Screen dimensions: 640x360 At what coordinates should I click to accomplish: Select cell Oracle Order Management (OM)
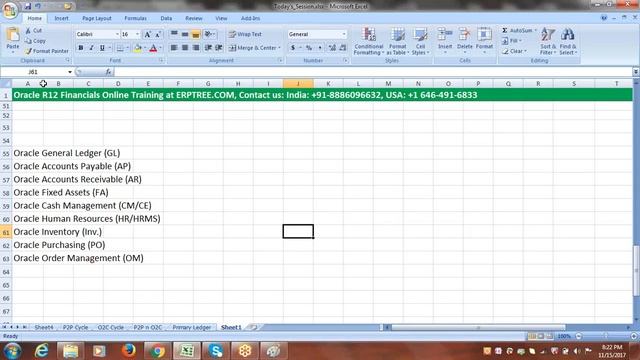78,258
